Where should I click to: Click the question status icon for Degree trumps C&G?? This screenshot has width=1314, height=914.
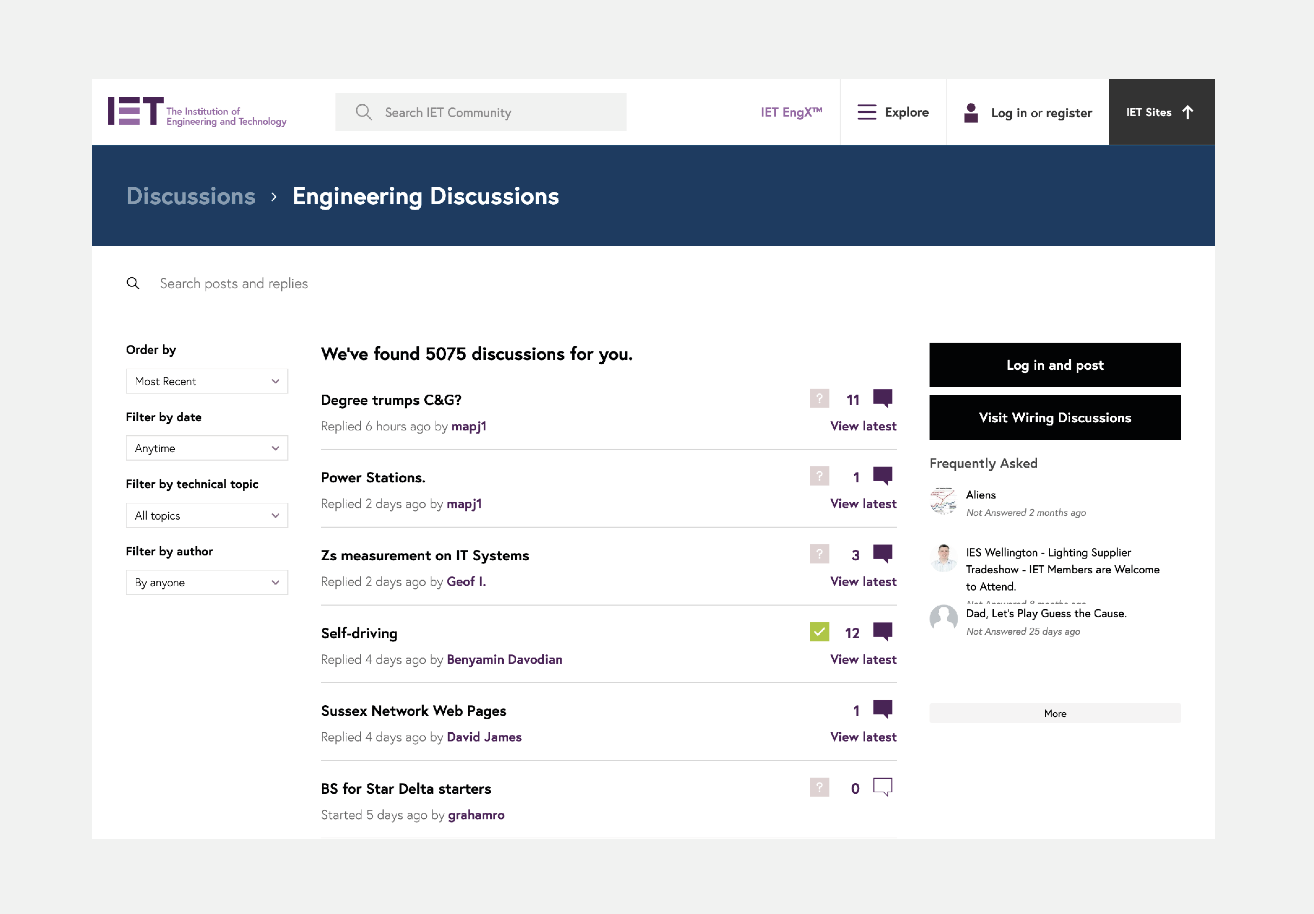click(x=820, y=399)
